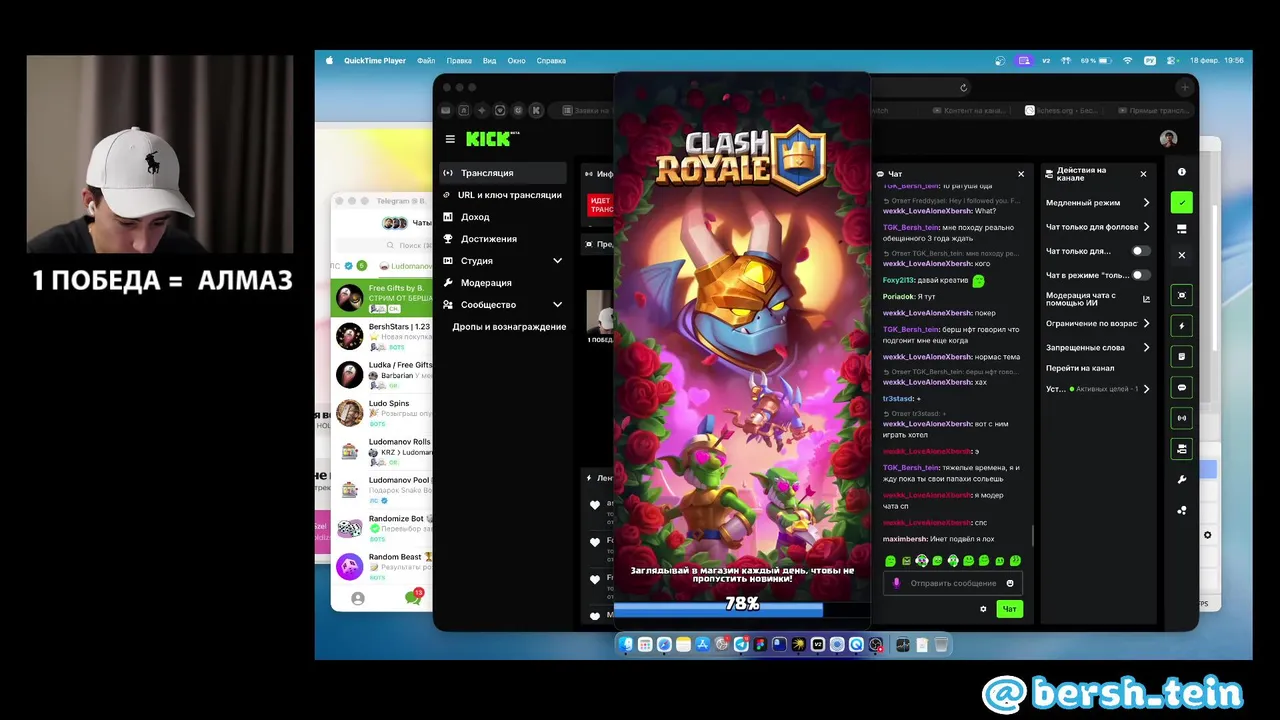Screen dimensions: 1280x720
Task: Click the user avatar in Kick header
Action: [x=1169, y=139]
